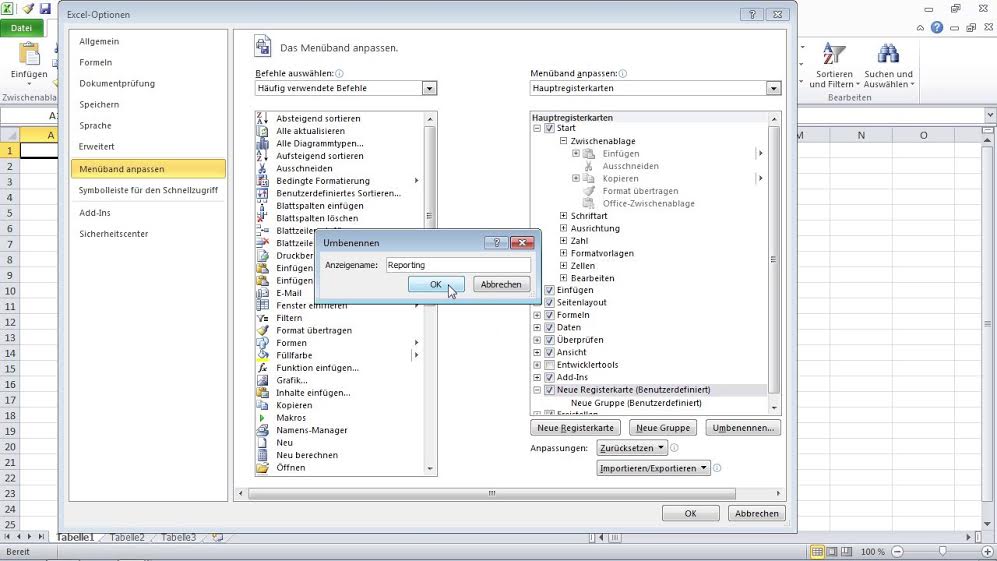This screenshot has height=561, width=997.
Task: Uncheck the Start tab checkbox
Action: [x=550, y=128]
